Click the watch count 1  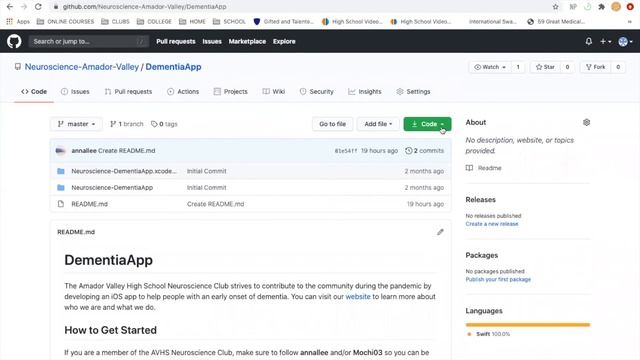518,67
